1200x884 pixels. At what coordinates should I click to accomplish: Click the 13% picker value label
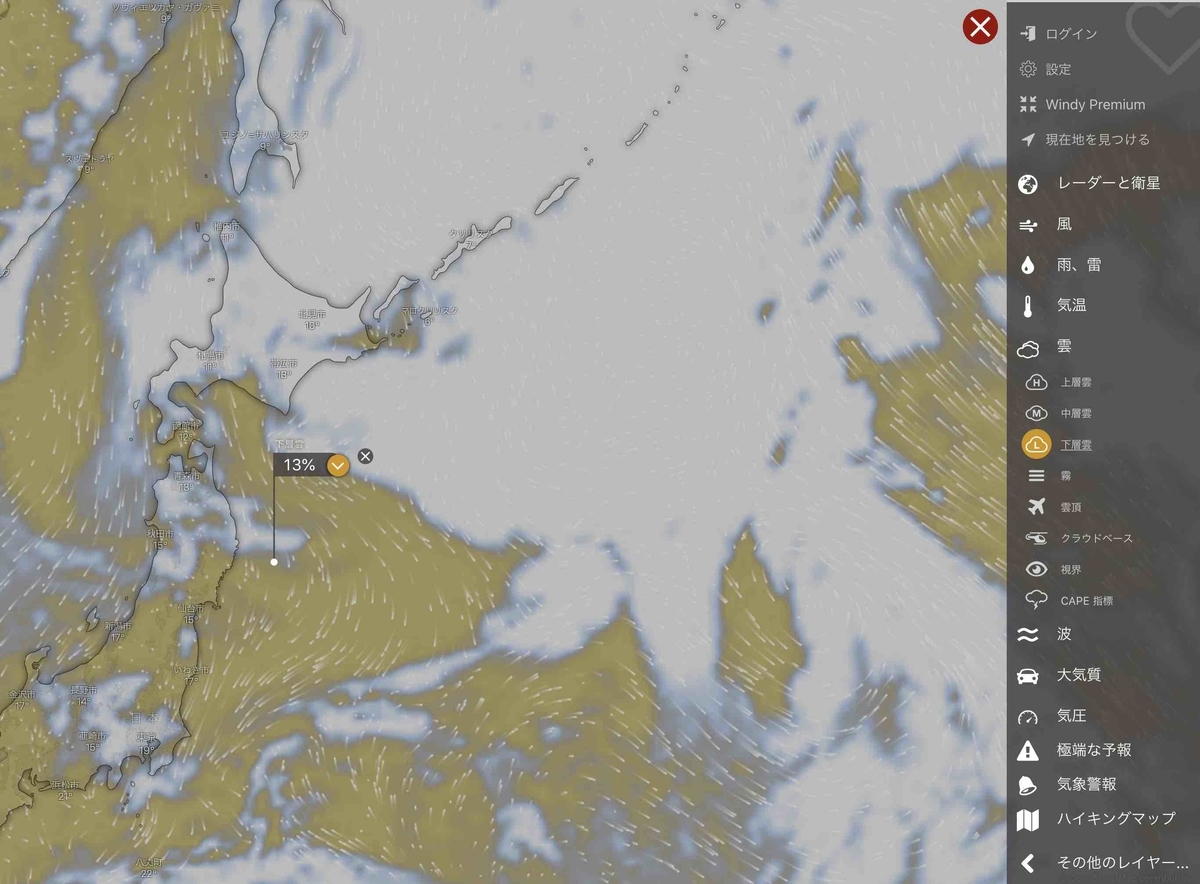click(299, 465)
